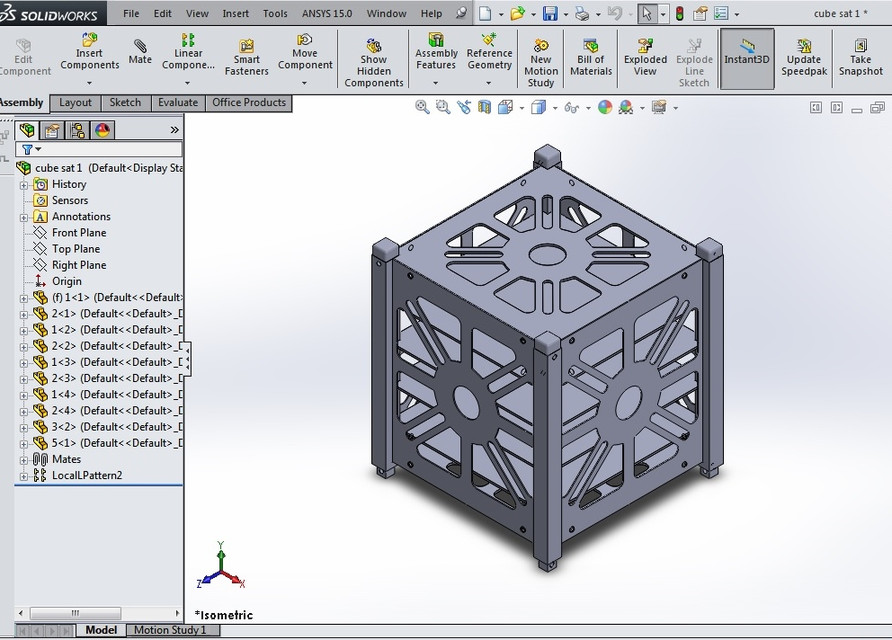Switch to the Evaluate tab

177,102
